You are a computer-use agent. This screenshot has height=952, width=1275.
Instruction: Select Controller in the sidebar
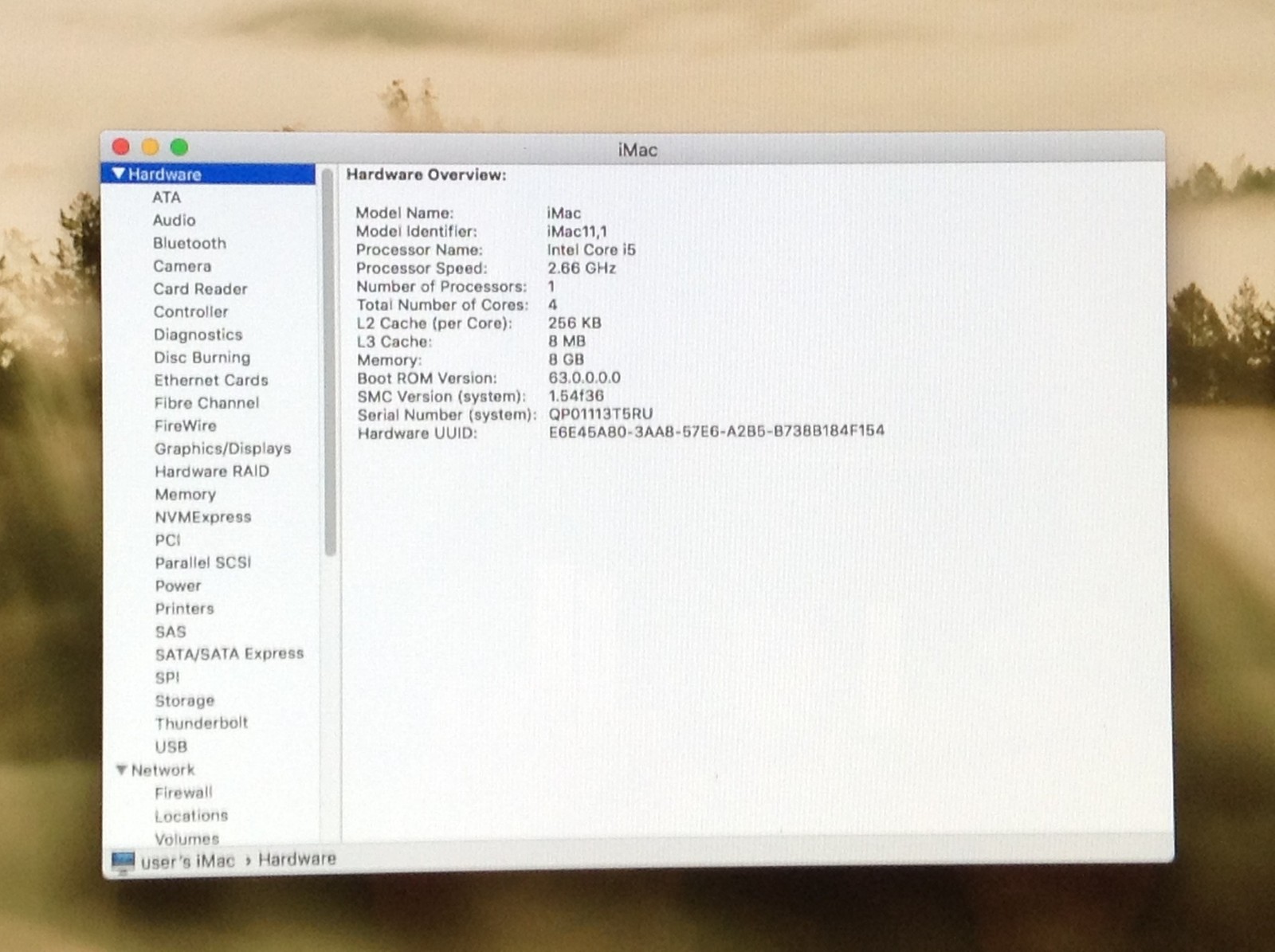(191, 311)
